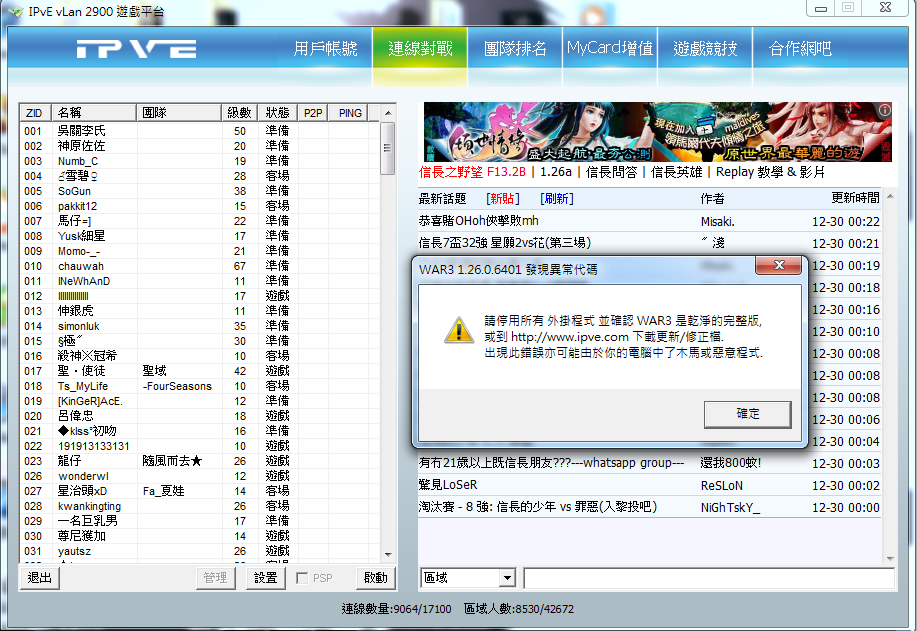Select user [KinGeR]AcE. in the list
The image size is (917, 631).
click(199, 401)
